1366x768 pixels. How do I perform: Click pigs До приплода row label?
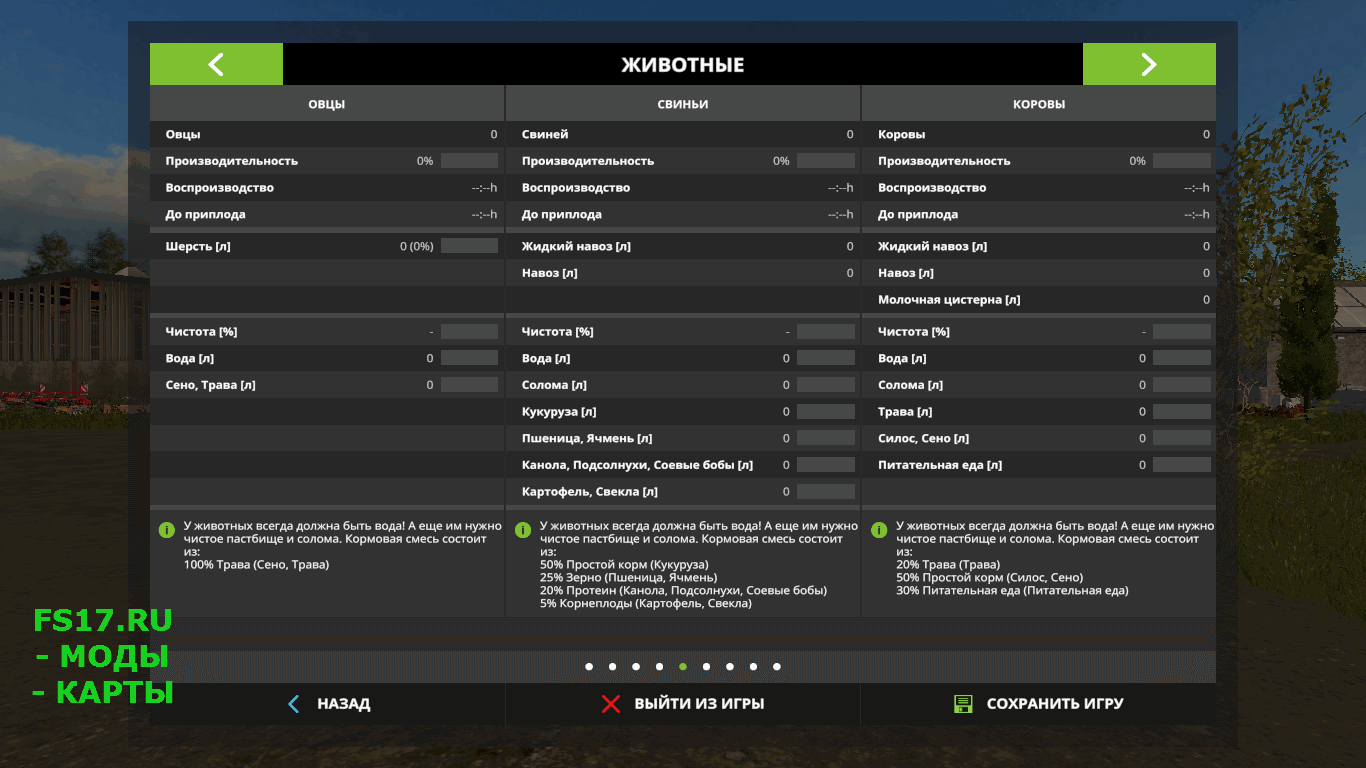561,215
